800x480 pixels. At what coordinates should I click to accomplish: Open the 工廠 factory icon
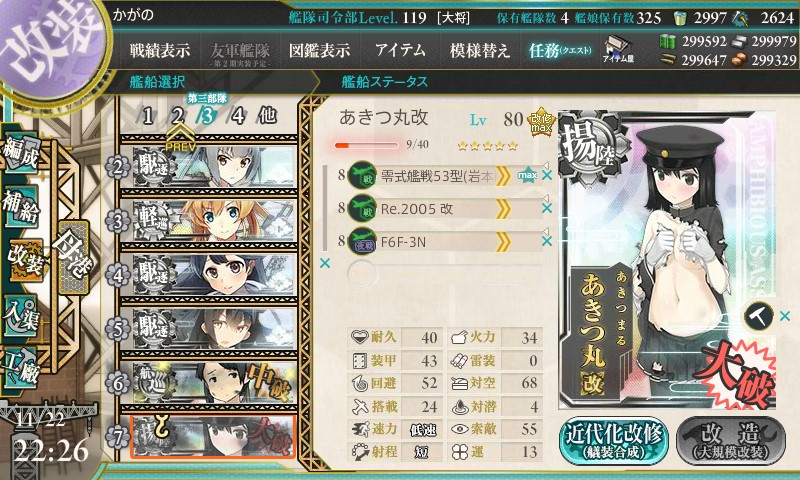click(20, 368)
